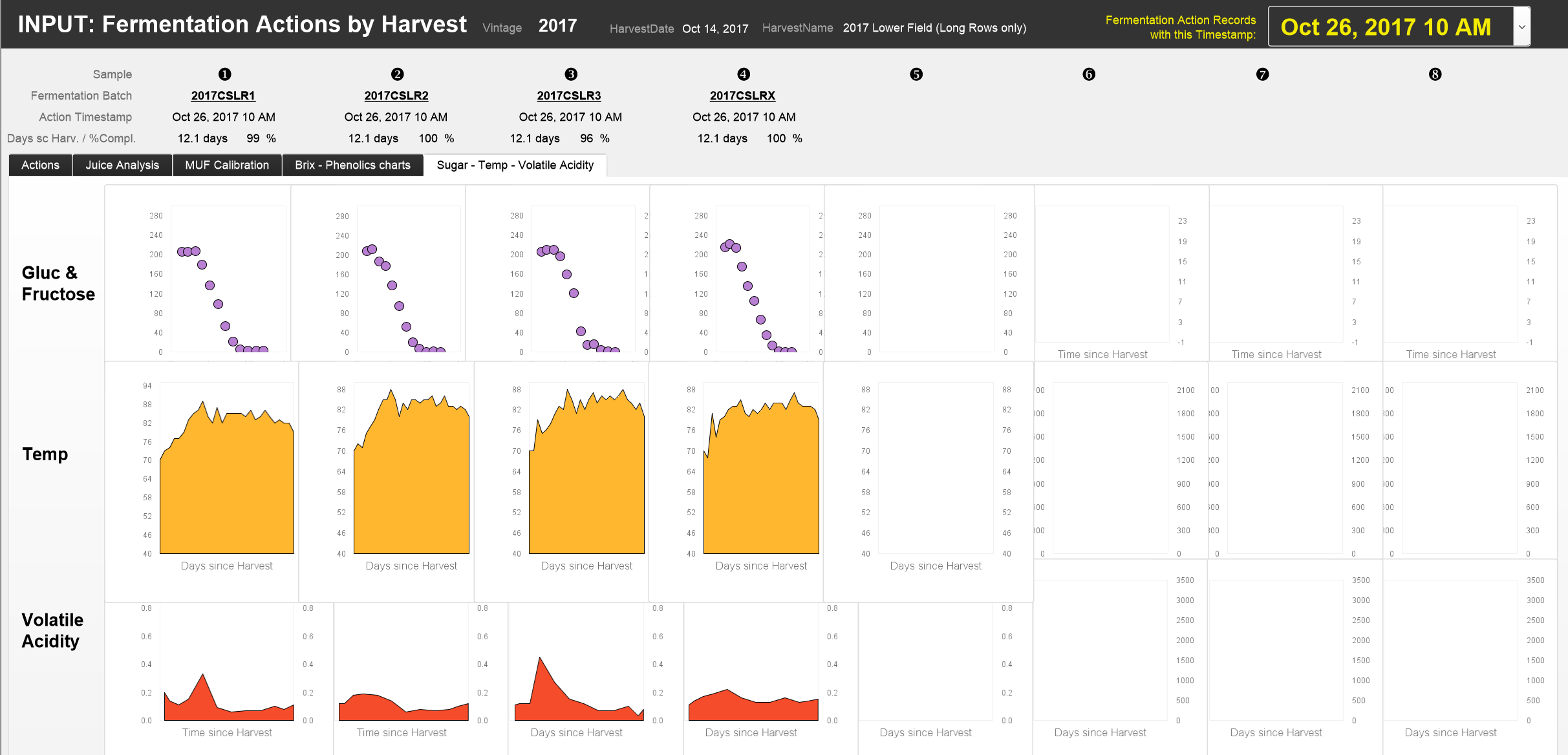Click sample number 1 circle icon
This screenshot has height=755, width=1568.
coord(224,74)
